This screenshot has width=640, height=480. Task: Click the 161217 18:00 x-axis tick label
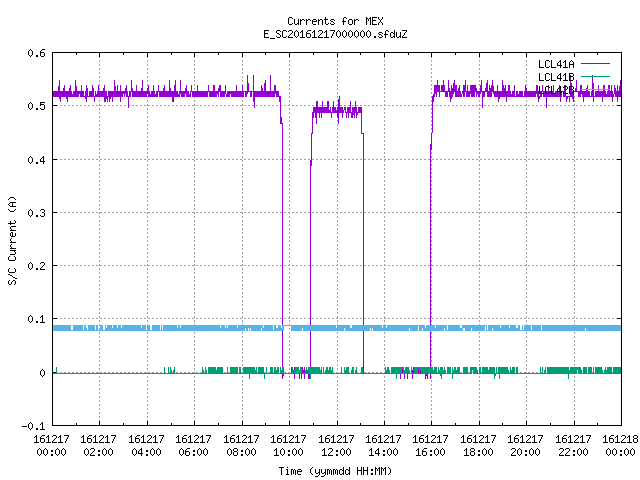(478, 446)
